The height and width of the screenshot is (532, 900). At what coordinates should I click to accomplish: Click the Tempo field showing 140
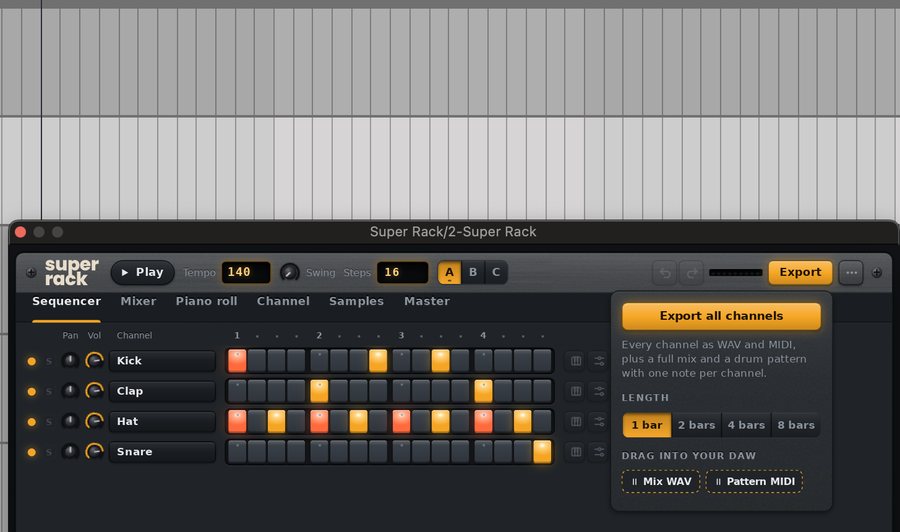pos(246,272)
